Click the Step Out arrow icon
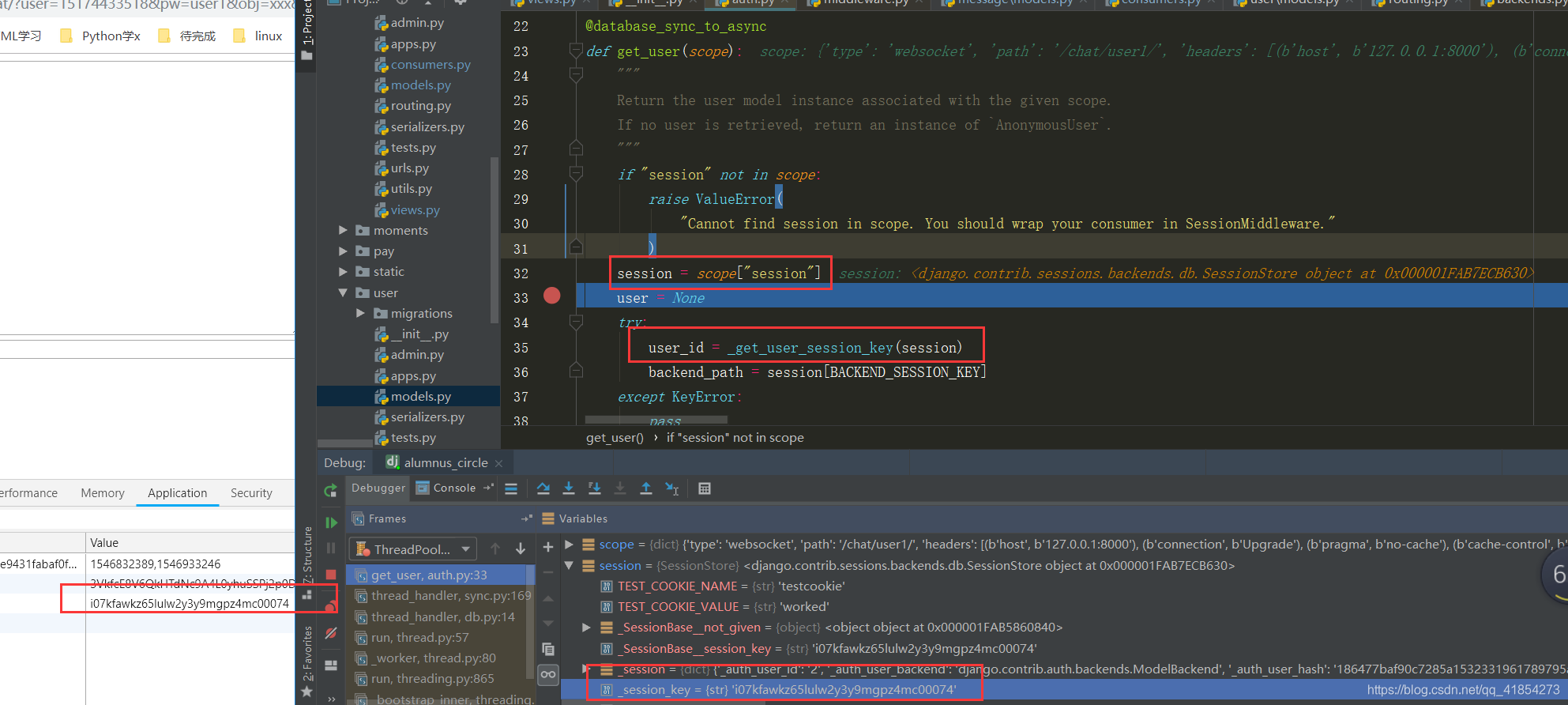1568x705 pixels. pos(645,488)
